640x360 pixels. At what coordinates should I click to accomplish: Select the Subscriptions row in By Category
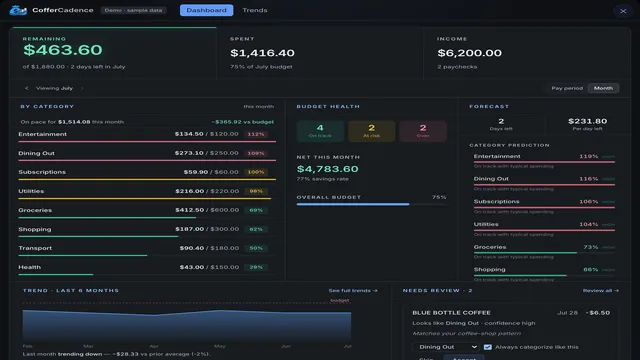(147, 174)
